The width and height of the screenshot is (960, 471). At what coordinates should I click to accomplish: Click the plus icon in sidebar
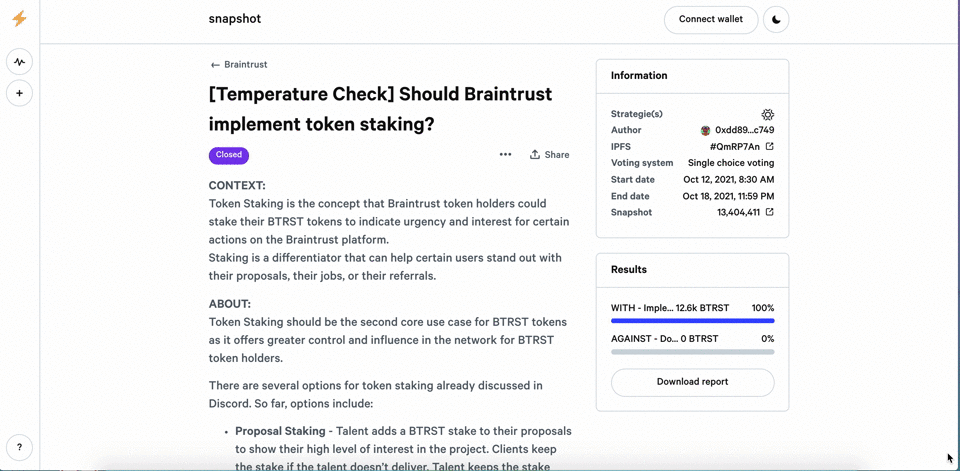20,93
